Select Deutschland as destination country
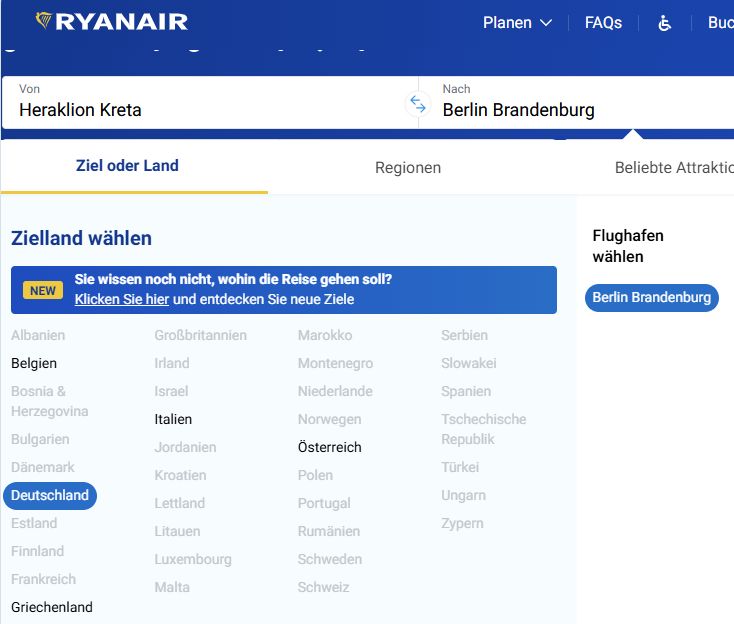 point(50,495)
